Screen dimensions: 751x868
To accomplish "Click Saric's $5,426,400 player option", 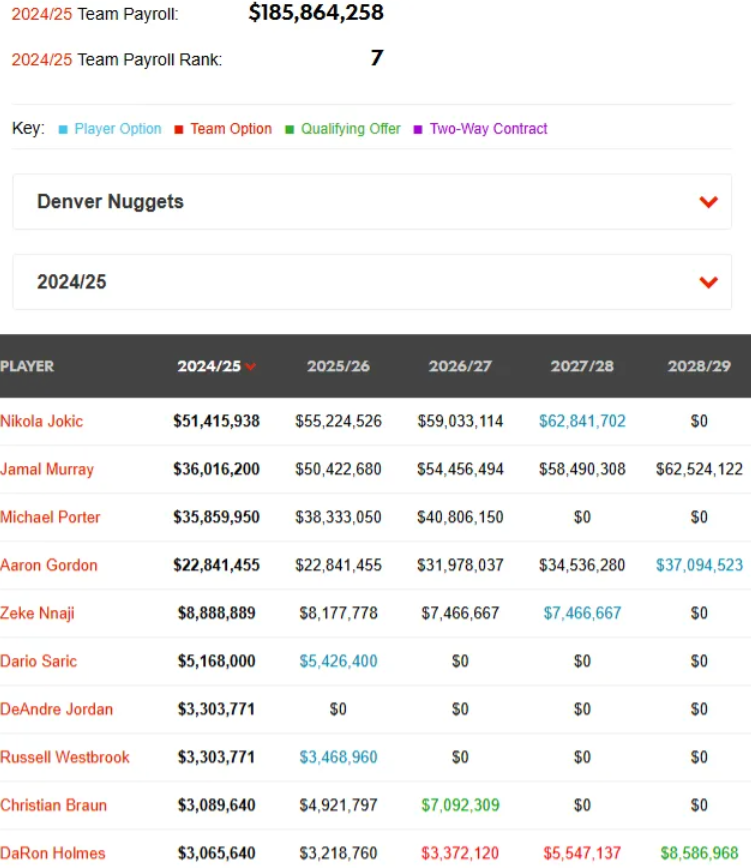I will point(338,661).
